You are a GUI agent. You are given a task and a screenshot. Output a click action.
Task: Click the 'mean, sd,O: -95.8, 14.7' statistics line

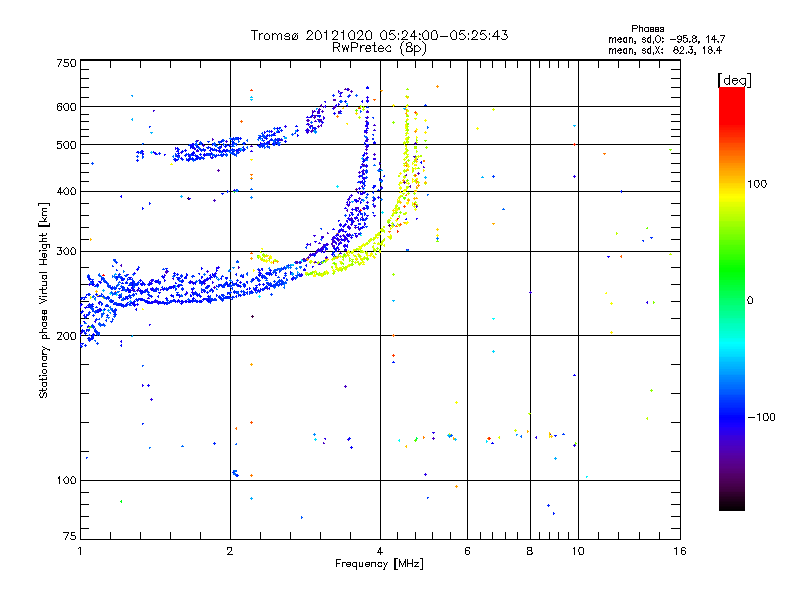click(x=666, y=39)
